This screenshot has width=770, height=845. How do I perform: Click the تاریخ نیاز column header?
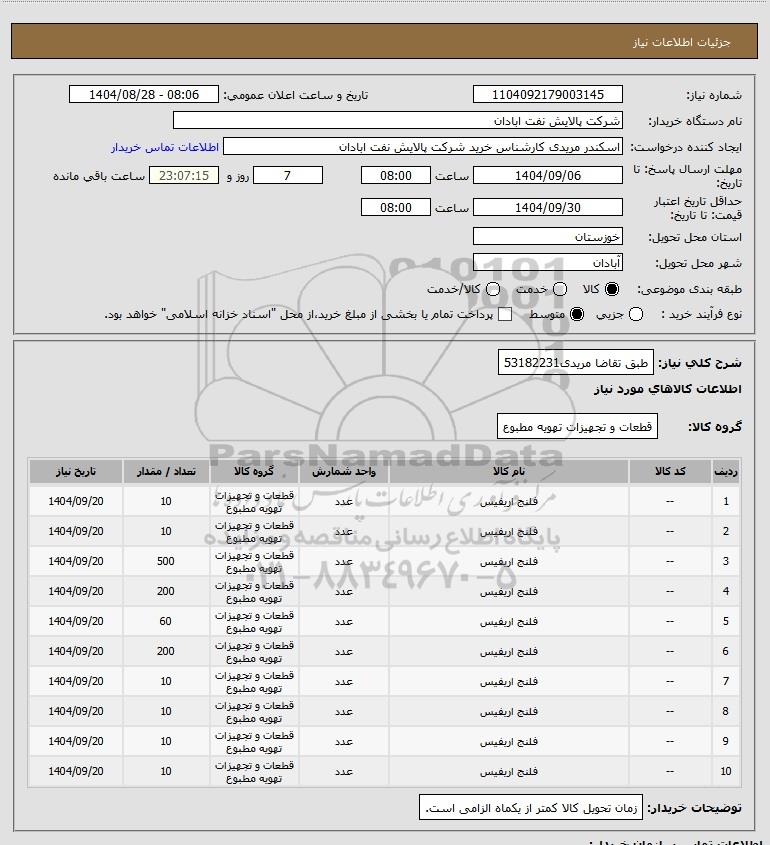coord(75,472)
